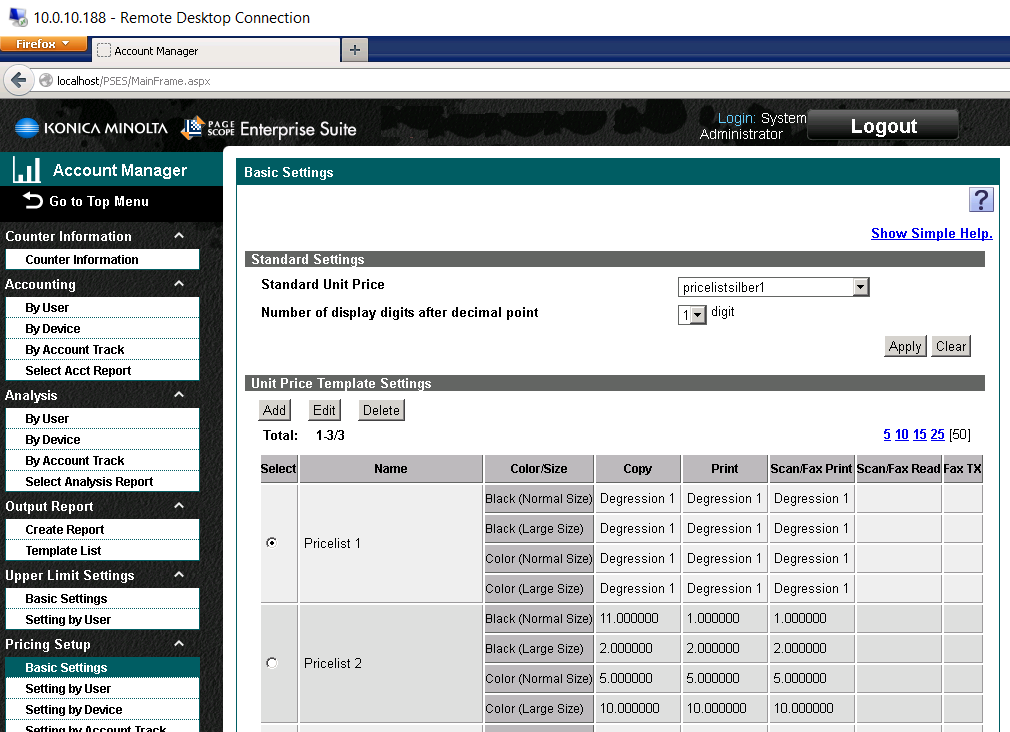The width and height of the screenshot is (1010, 732).
Task: Click the Account Manager bar chart icon
Action: click(x=27, y=170)
